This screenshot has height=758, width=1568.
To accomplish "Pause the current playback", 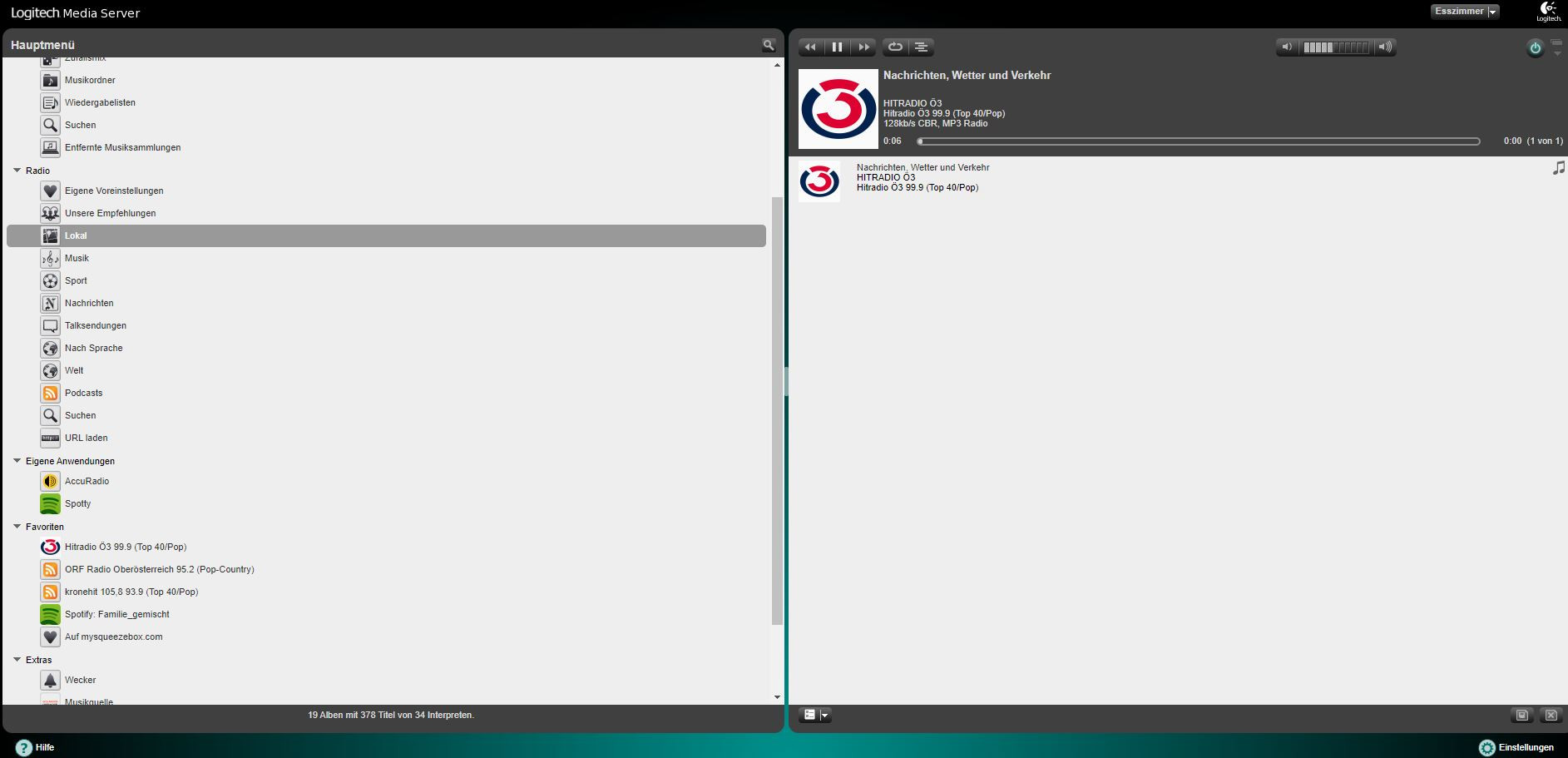I will click(838, 47).
